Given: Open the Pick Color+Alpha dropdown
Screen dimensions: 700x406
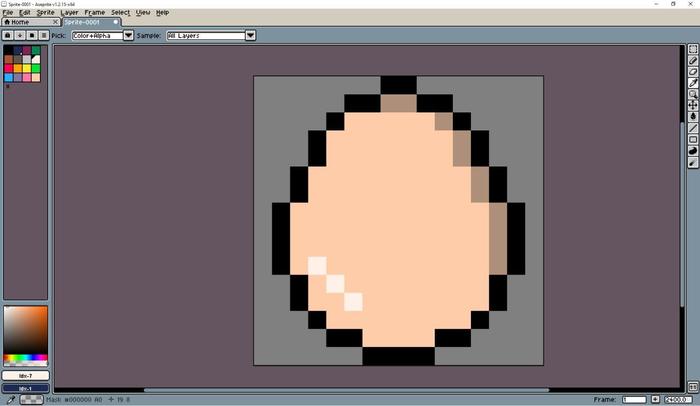Looking at the screenshot, I should pyautogui.click(x=128, y=35).
